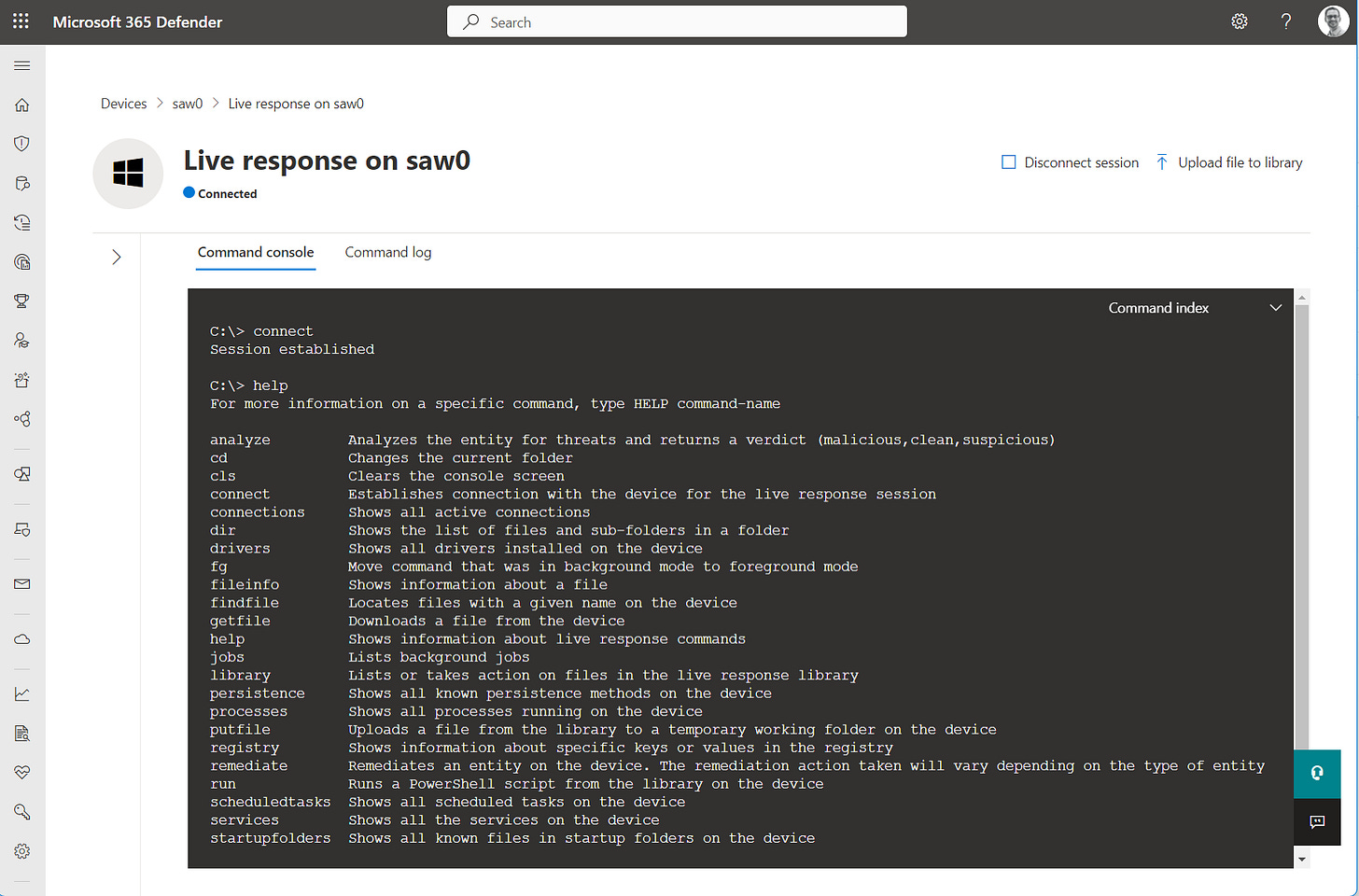This screenshot has height=896, width=1359.
Task: Click the console scrollbar up arrow
Action: coord(1302,297)
